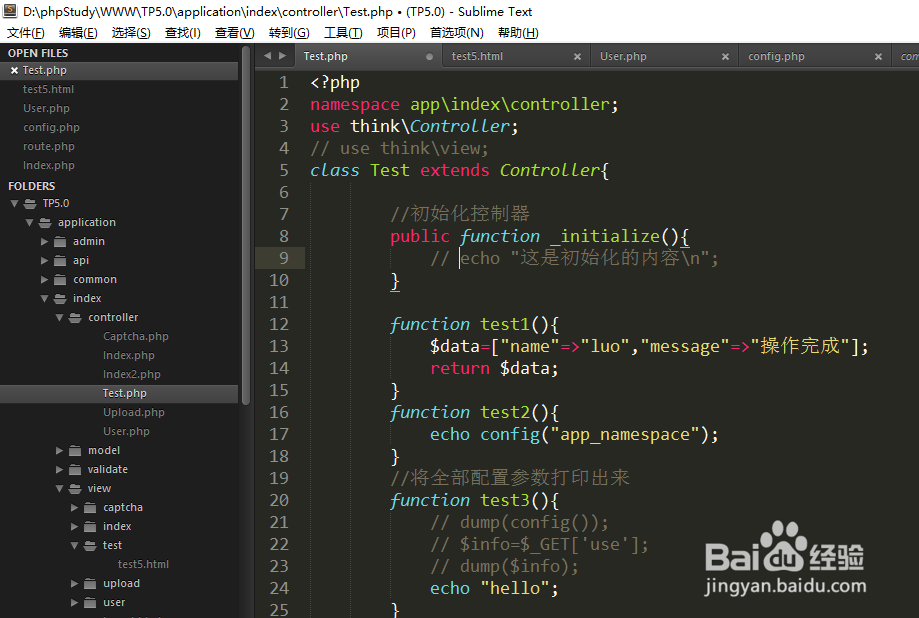The image size is (919, 618).
Task: Click the upload folder icon under view
Action: point(91,583)
